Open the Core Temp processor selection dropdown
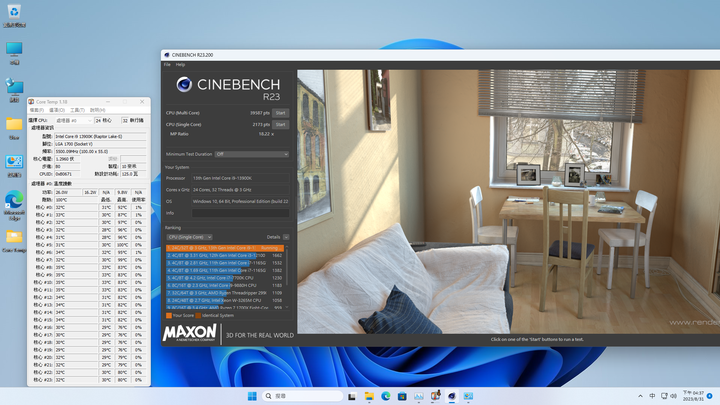The width and height of the screenshot is (720, 405). pos(73,120)
